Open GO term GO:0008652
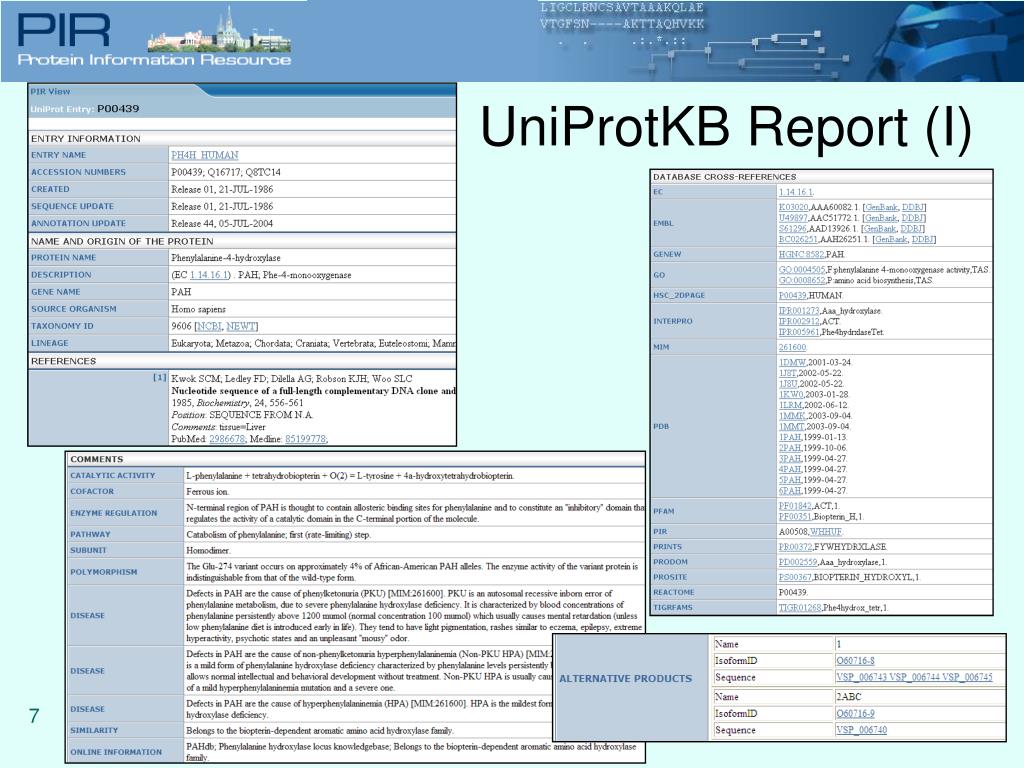Screen dimensions: 1024x768 [x=802, y=280]
